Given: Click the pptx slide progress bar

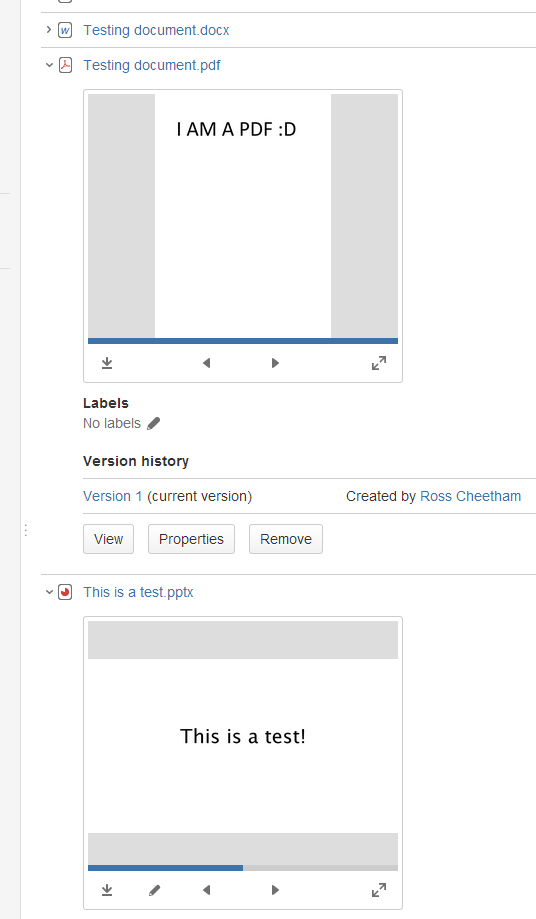Looking at the screenshot, I should pyautogui.click(x=243, y=868).
